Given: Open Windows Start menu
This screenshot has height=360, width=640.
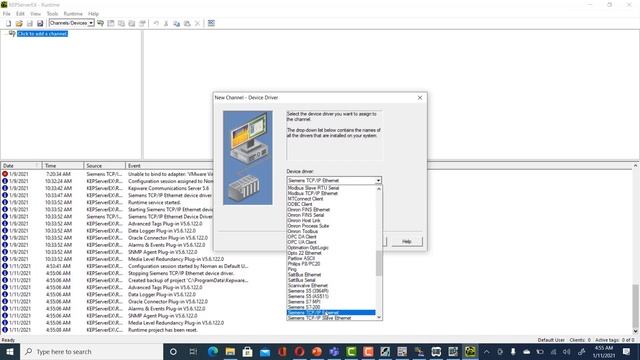Looking at the screenshot, I should point(9,351).
